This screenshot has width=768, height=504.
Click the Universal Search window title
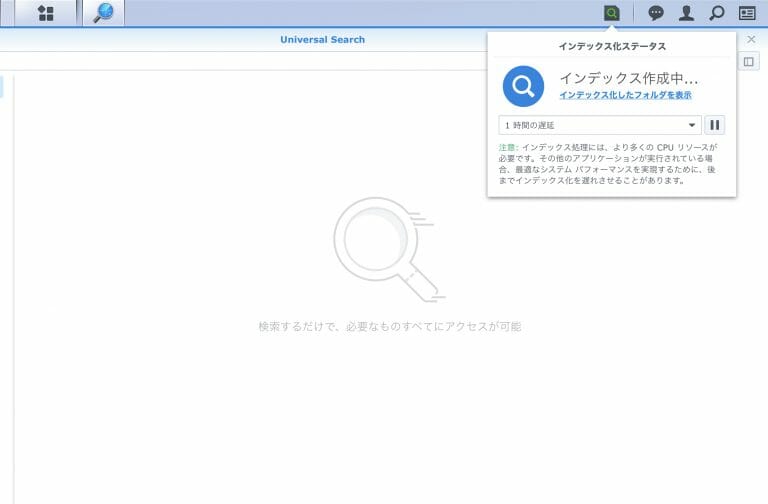coord(322,40)
